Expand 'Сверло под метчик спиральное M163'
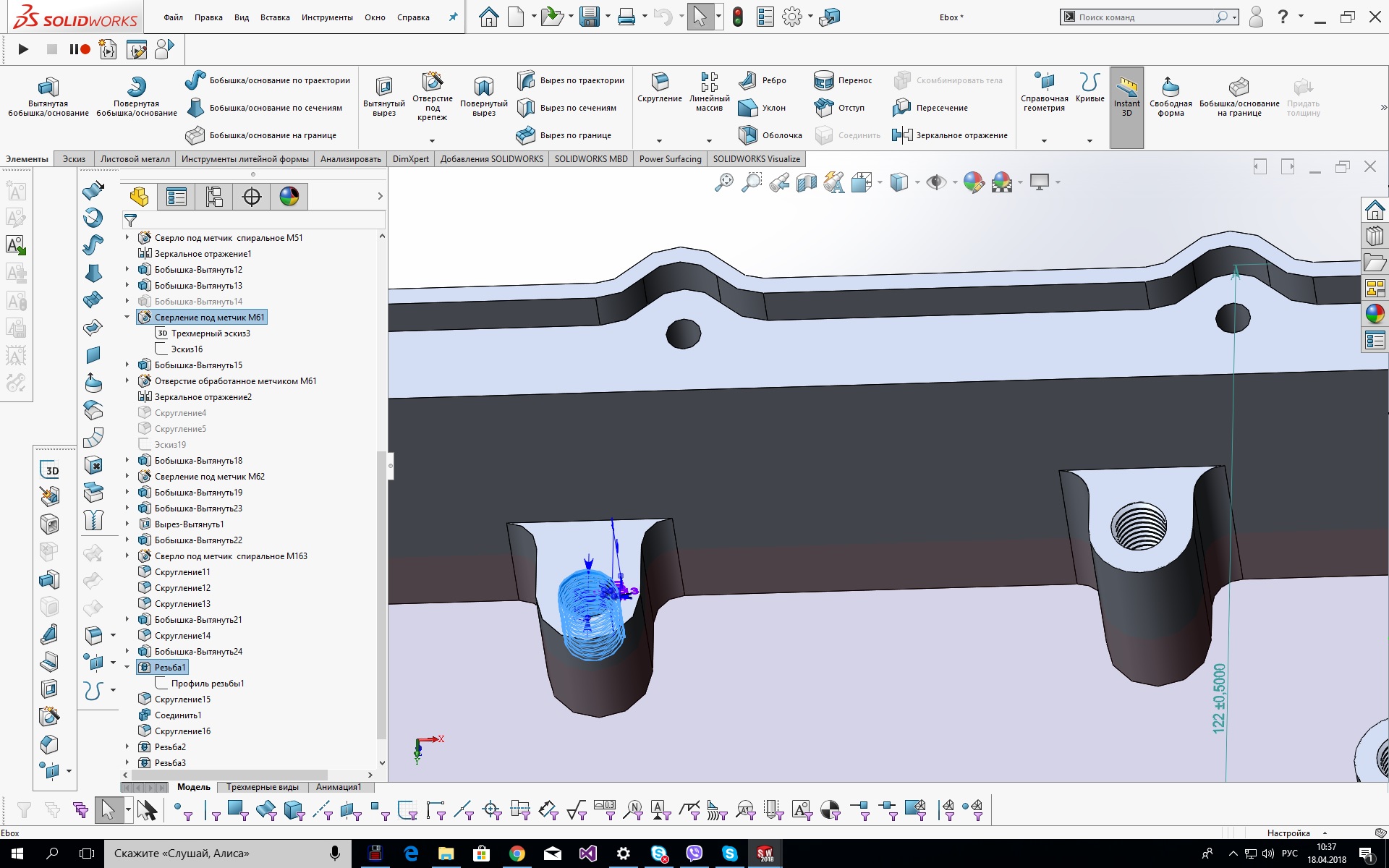Screen dimensions: 1389x868 click(x=127, y=556)
